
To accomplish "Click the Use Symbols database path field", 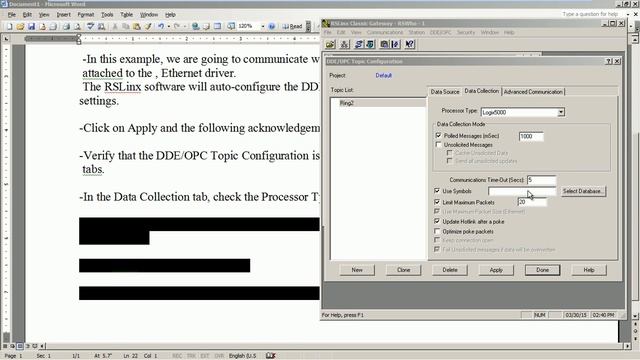I will [x=522, y=191].
